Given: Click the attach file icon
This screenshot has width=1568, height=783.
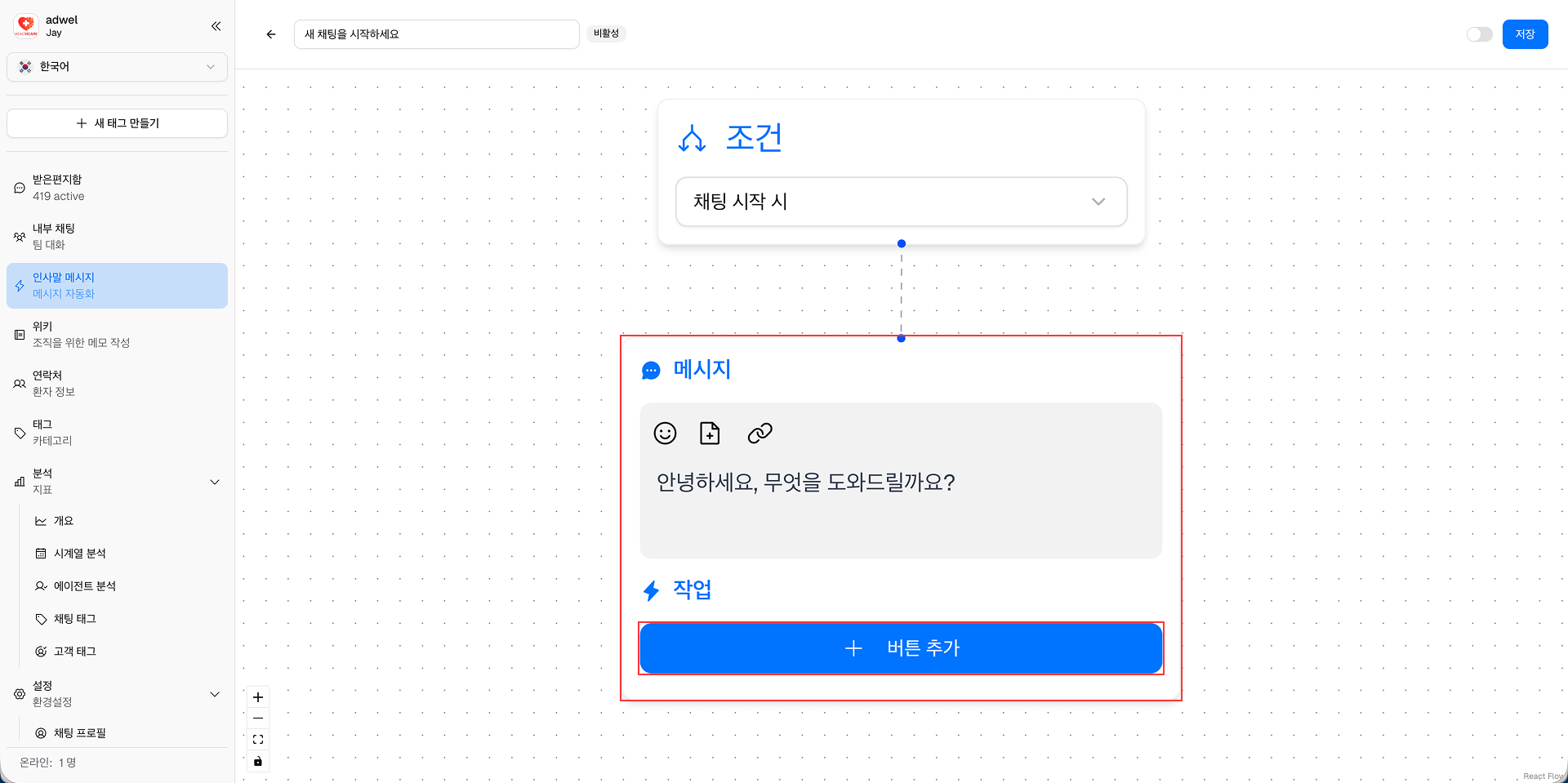Looking at the screenshot, I should [710, 434].
